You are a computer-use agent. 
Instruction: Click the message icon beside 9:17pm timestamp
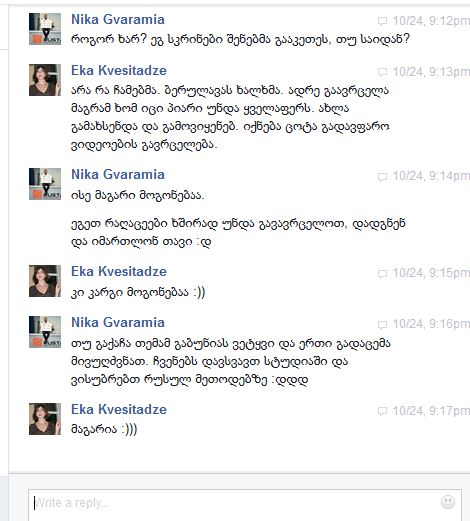[382, 411]
